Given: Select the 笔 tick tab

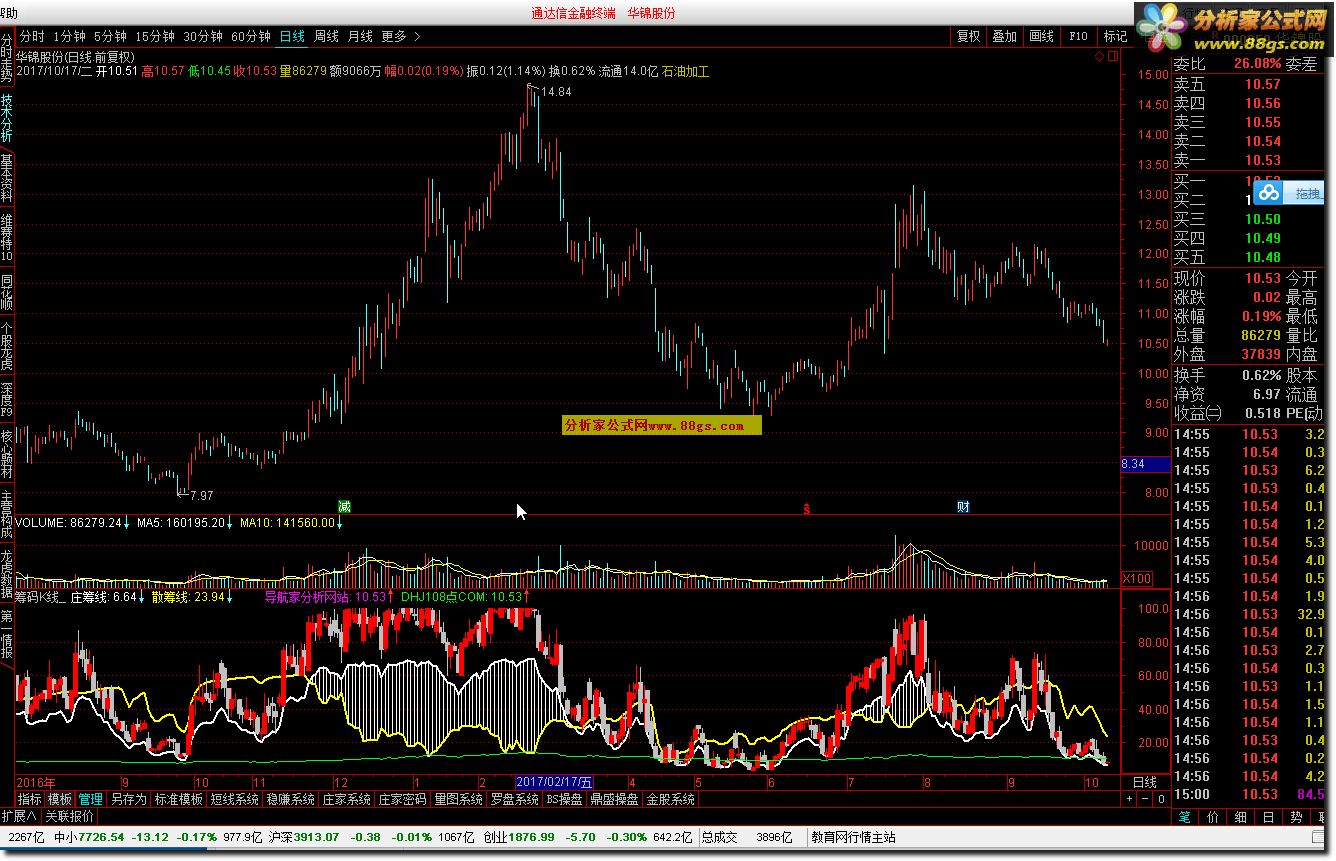Looking at the screenshot, I should pos(1186,817).
